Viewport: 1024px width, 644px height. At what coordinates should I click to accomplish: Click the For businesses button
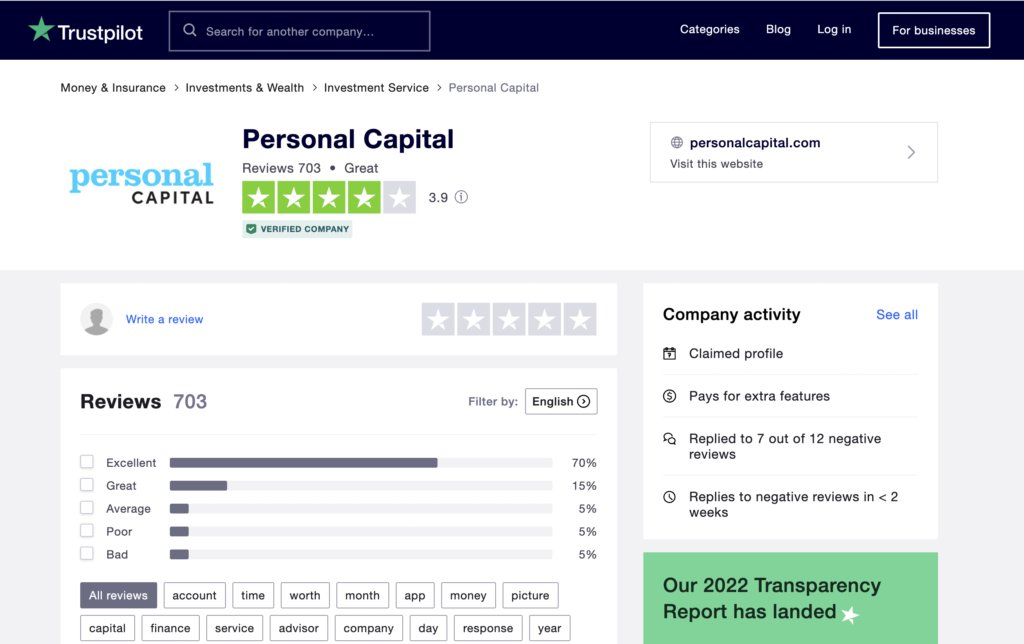(934, 30)
